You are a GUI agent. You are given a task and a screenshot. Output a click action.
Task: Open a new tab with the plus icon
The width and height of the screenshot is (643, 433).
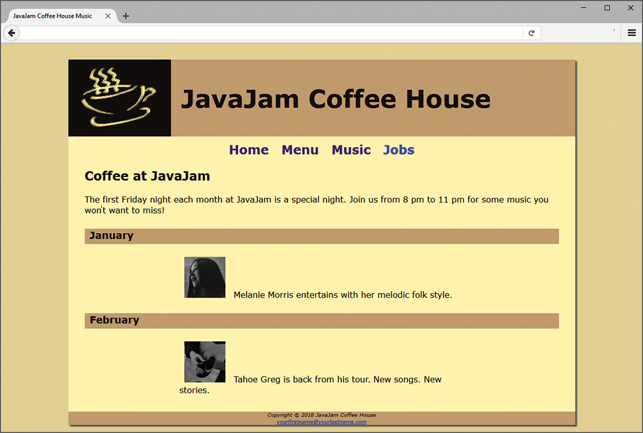[126, 16]
